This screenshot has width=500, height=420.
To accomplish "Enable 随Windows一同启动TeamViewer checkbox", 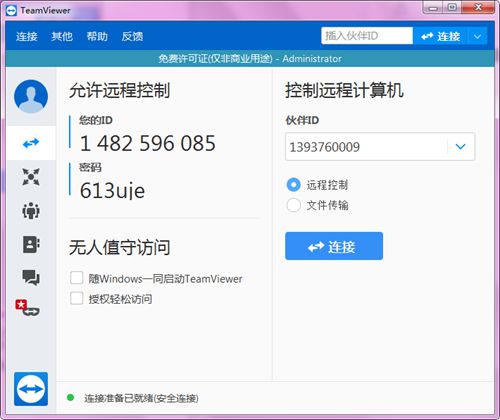I will coord(77,278).
